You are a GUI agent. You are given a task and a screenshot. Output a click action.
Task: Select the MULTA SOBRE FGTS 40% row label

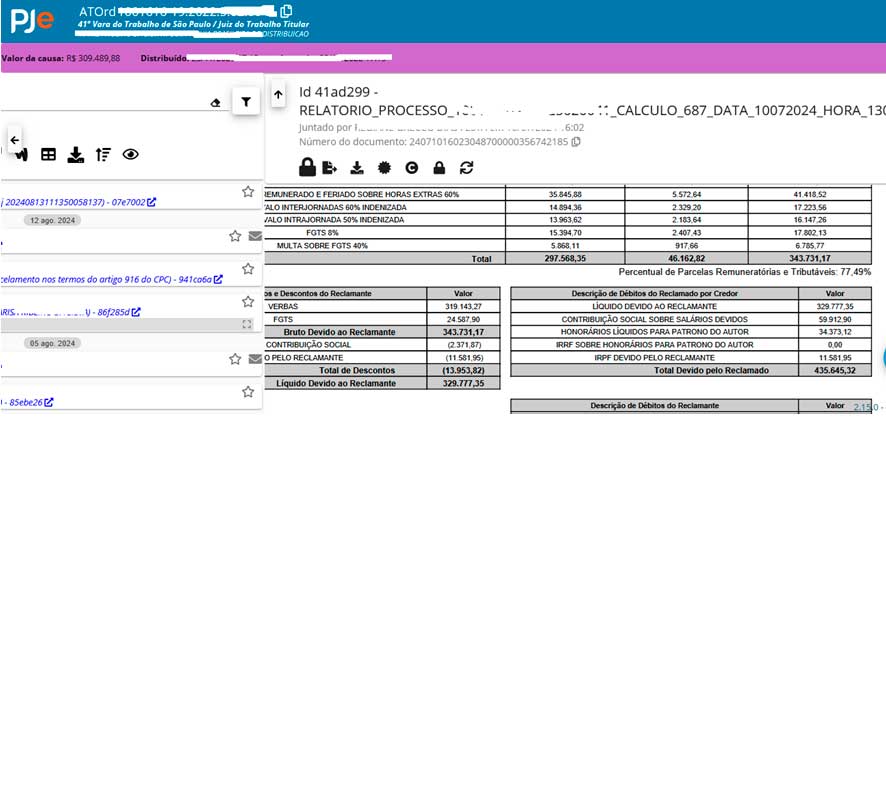pos(322,246)
